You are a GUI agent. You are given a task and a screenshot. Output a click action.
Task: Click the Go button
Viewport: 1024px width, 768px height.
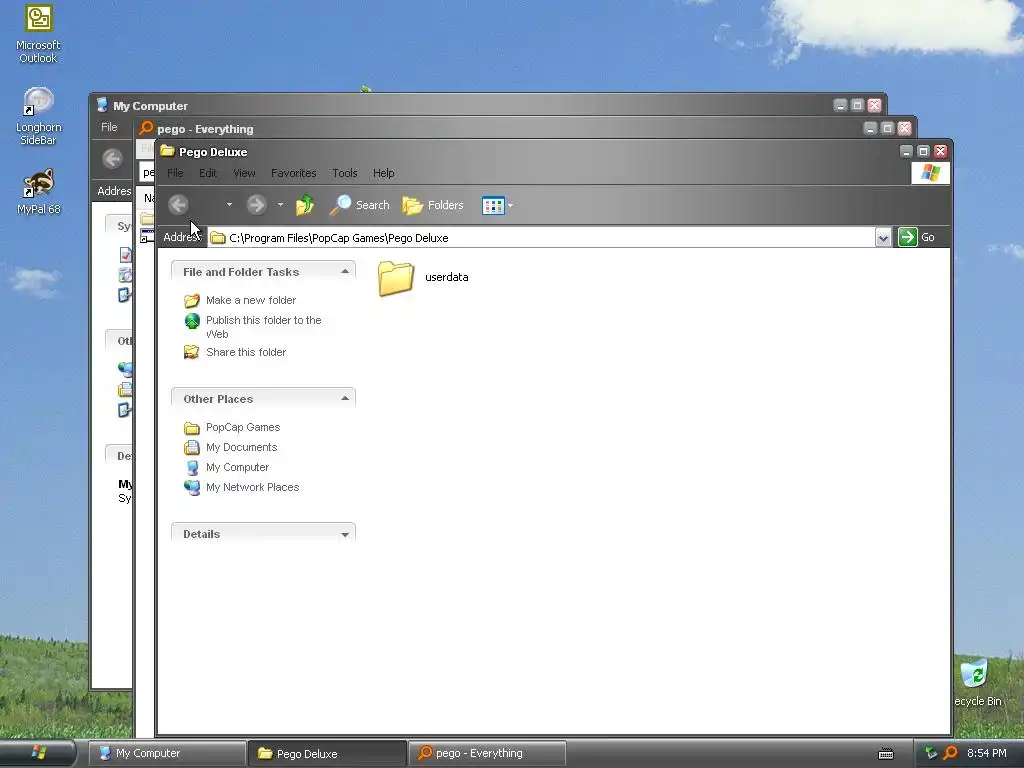917,237
